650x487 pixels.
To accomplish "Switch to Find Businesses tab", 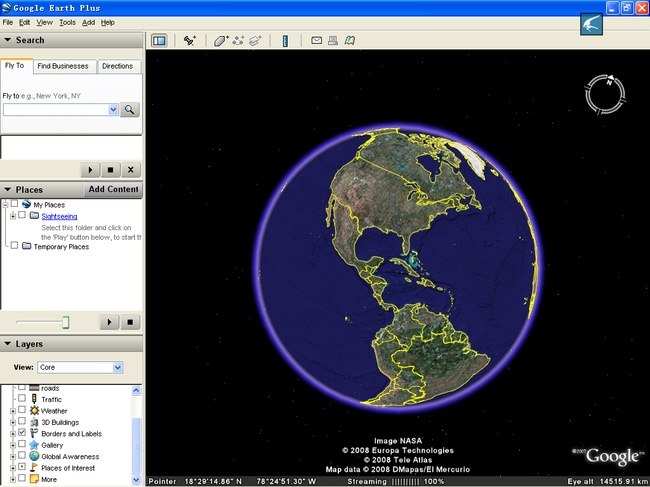I will [63, 66].
